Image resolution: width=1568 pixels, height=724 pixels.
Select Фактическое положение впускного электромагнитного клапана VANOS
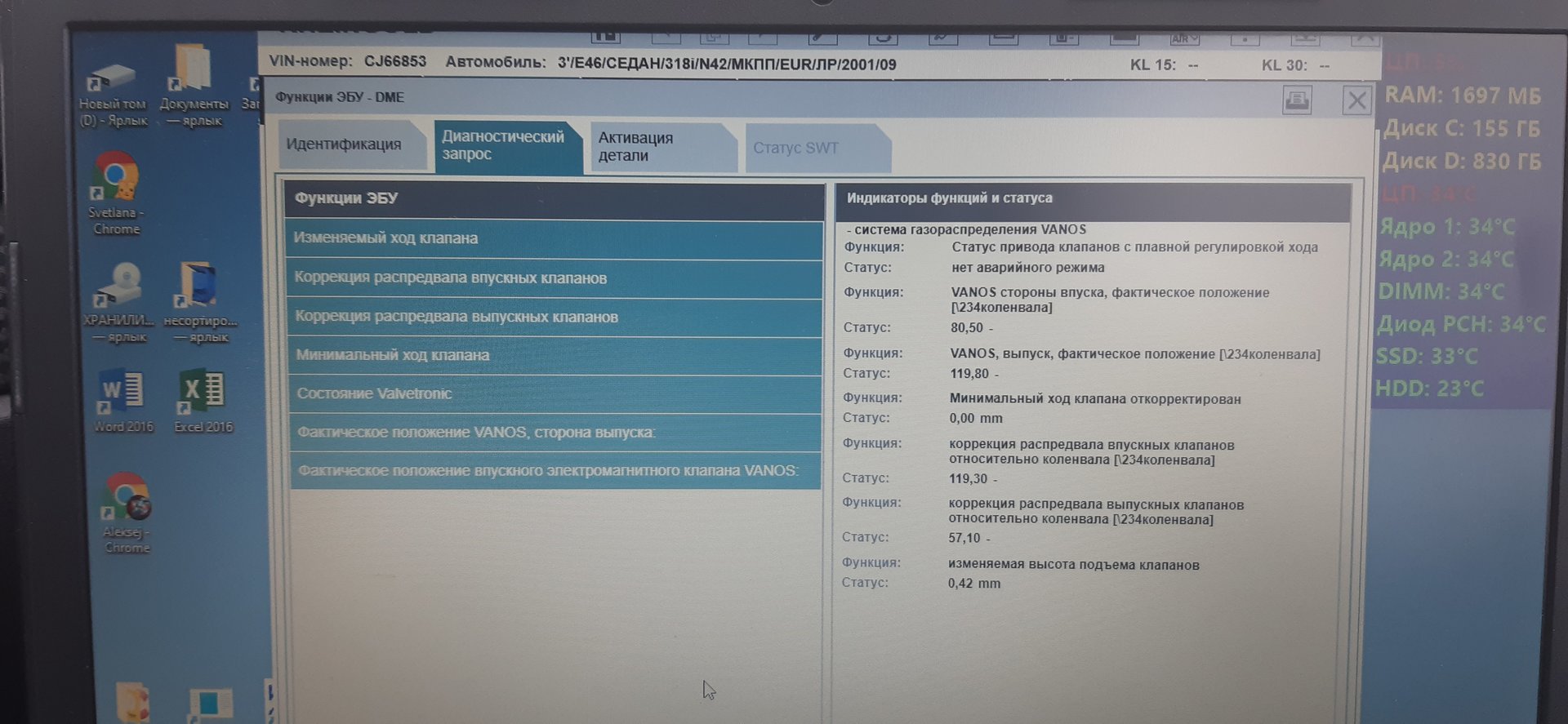[555, 471]
